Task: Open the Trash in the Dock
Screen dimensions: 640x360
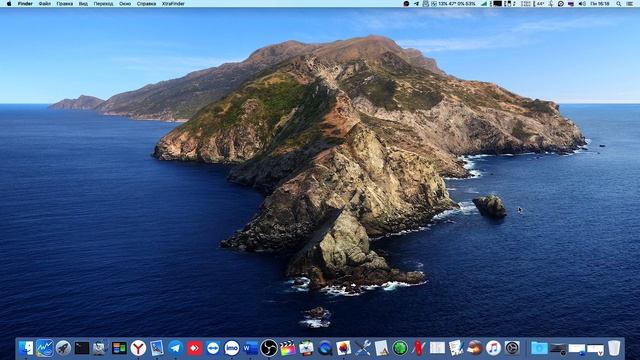Action: (x=614, y=348)
